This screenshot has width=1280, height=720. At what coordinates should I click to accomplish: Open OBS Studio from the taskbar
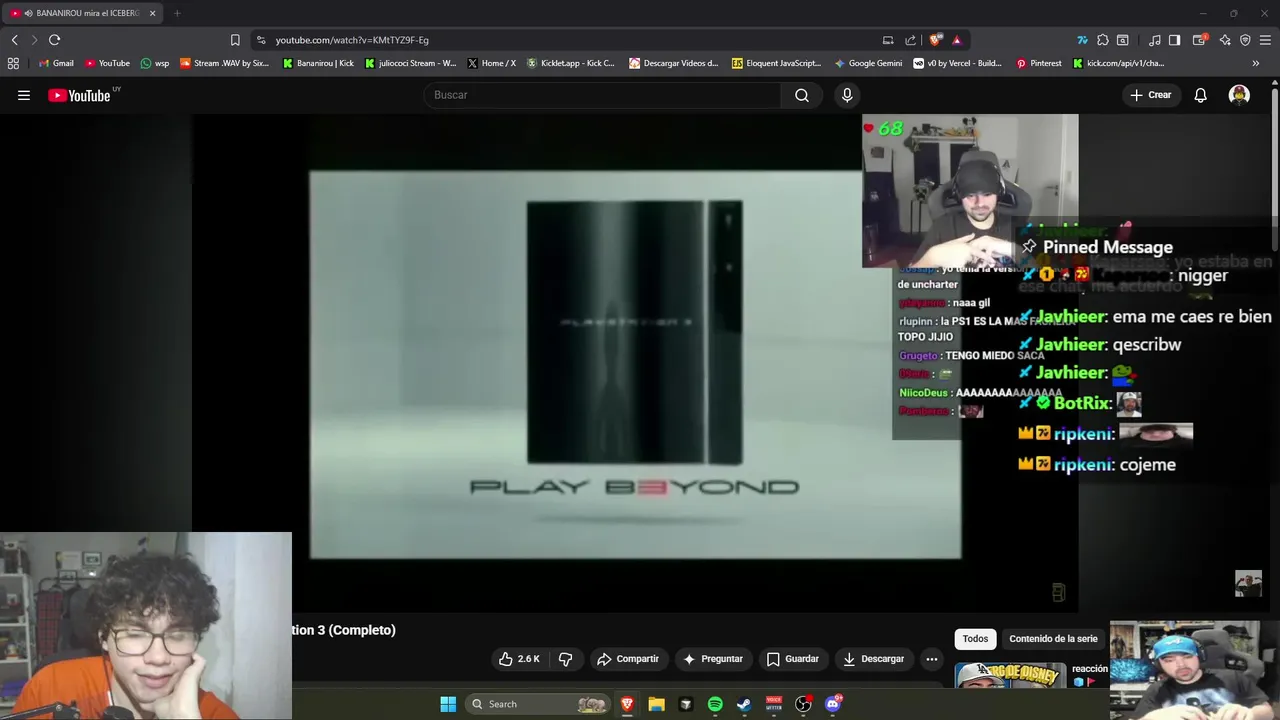[x=803, y=704]
